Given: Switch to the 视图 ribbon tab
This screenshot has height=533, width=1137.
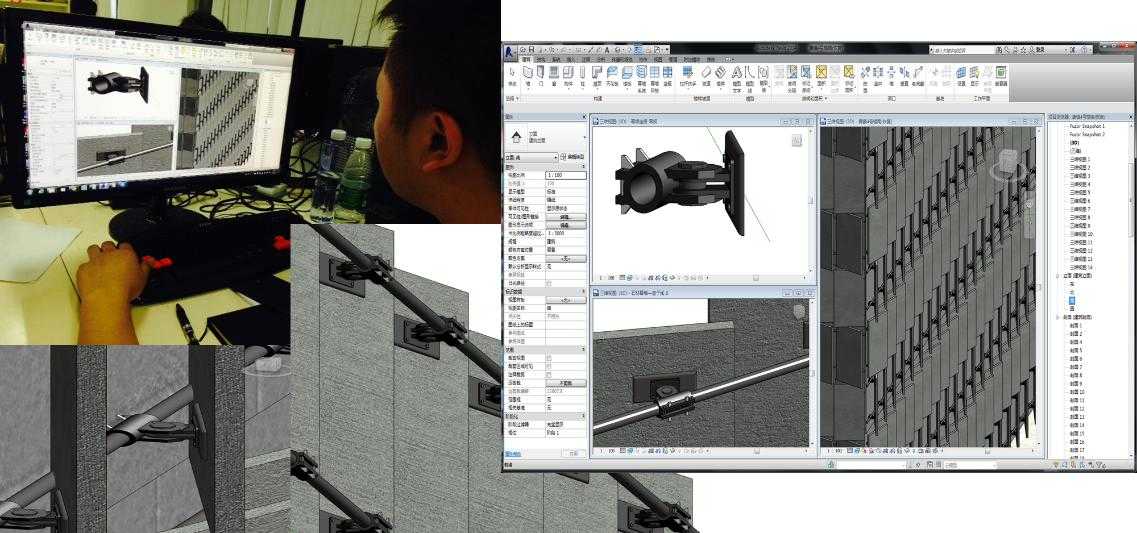Looking at the screenshot, I should point(656,59).
